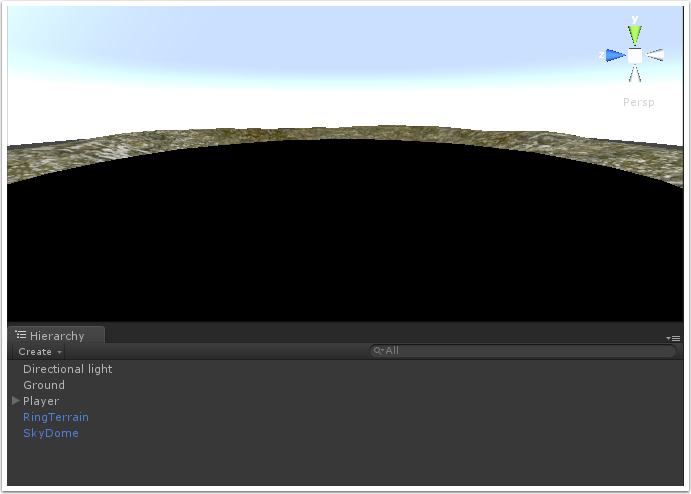The width and height of the screenshot is (691, 494).
Task: Click the green Y axis cone on gizmo
Action: pos(635,34)
